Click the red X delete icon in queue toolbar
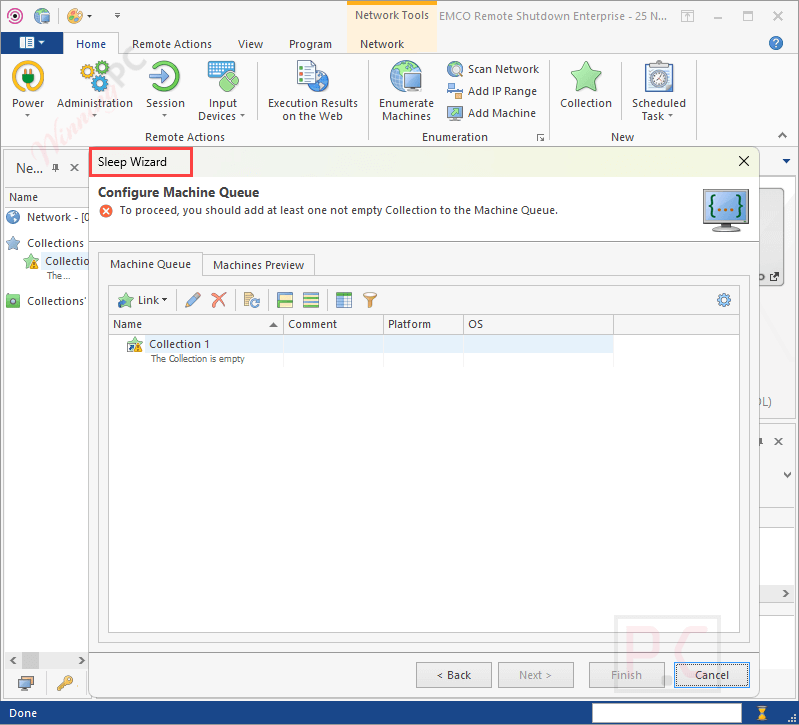Viewport: 799px width, 725px height. [219, 300]
